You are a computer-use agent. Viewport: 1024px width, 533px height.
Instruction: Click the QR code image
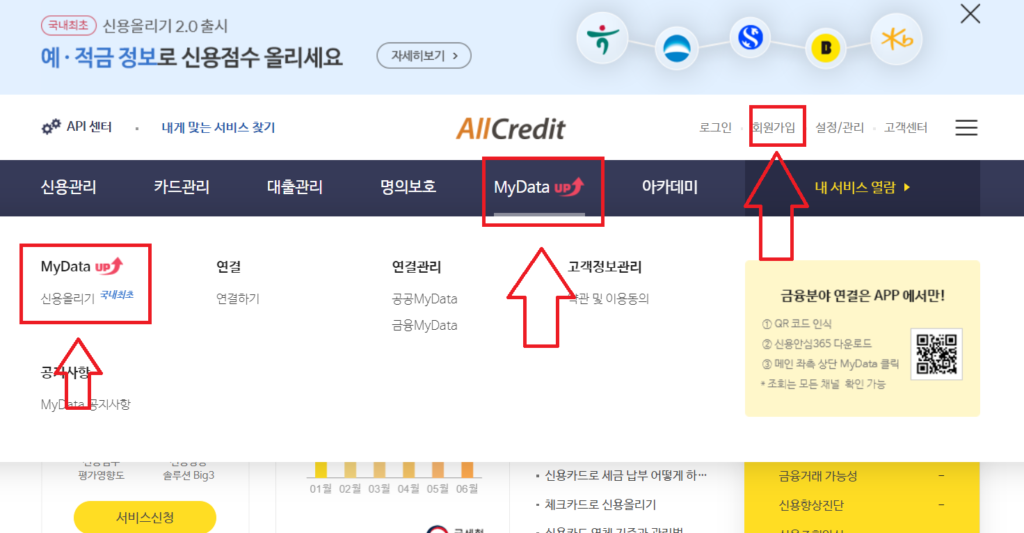coord(936,354)
